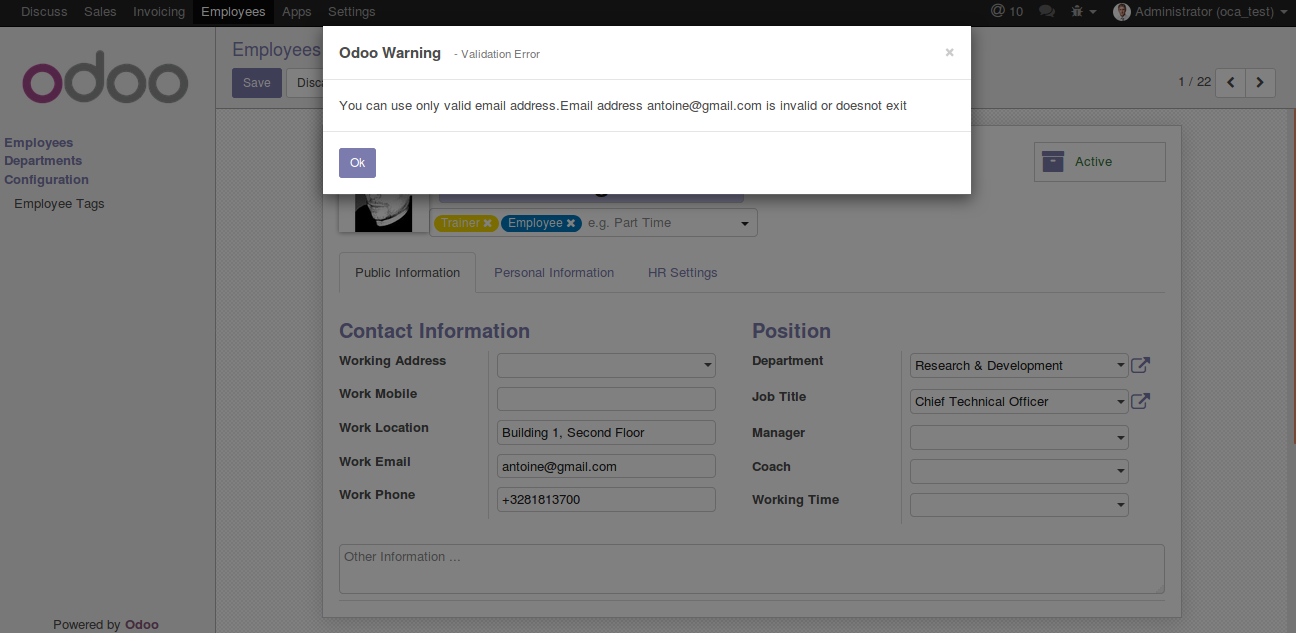Image resolution: width=1296 pixels, height=633 pixels.
Task: Open Departments in the left sidebar
Action: [43, 161]
